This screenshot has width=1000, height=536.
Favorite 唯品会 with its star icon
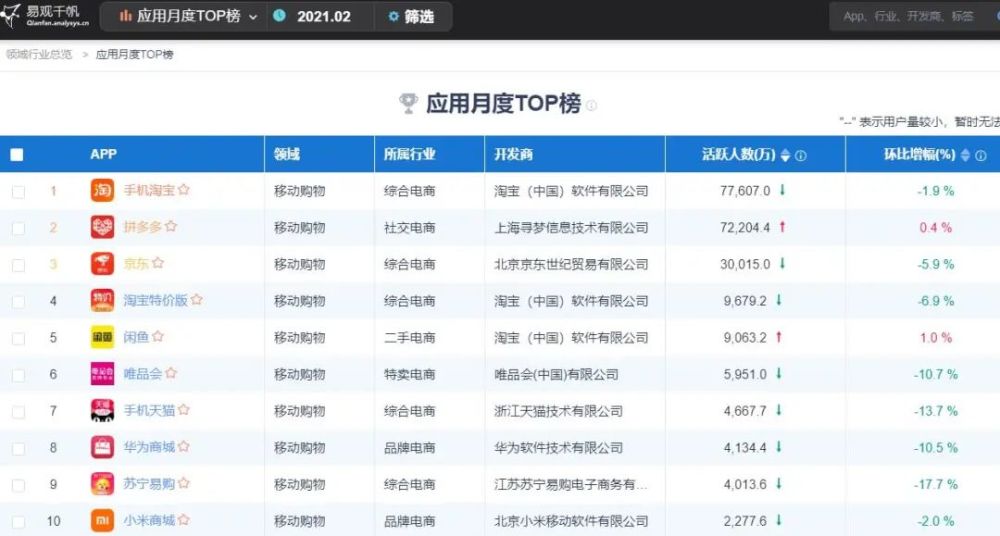170,373
